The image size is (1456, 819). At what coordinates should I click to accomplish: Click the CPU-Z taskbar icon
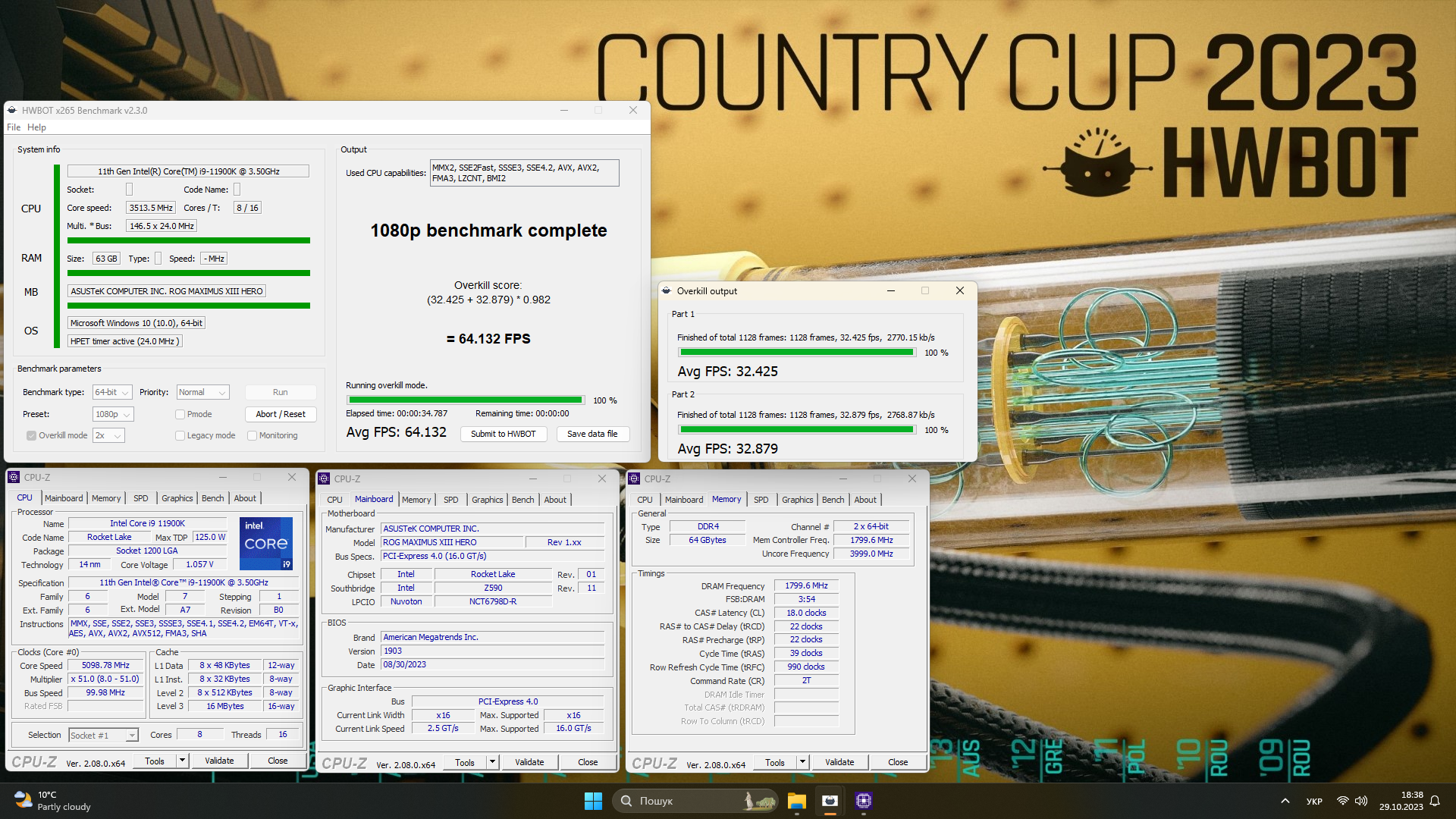pyautogui.click(x=864, y=801)
